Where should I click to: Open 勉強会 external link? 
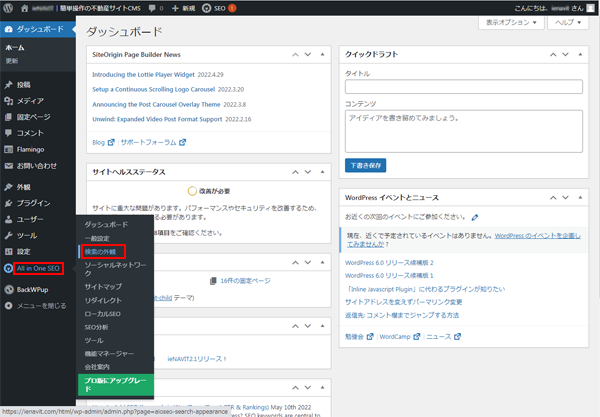tap(359, 337)
